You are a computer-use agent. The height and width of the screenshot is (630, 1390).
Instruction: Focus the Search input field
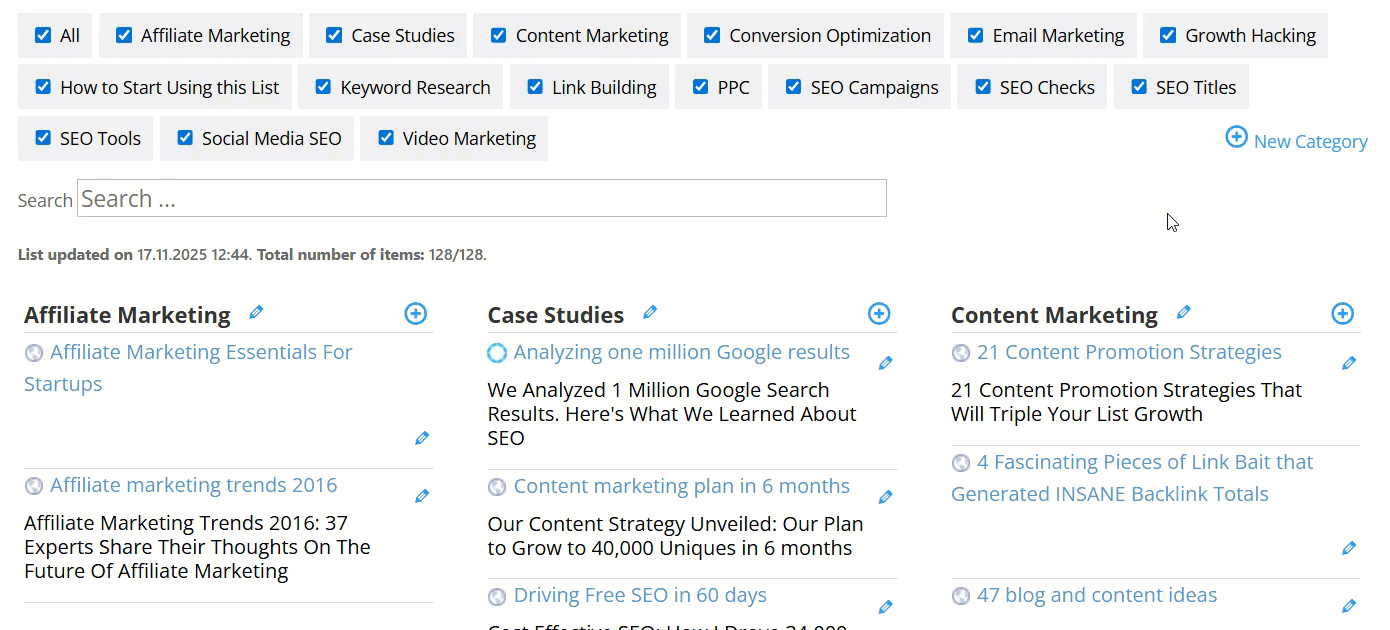pos(482,198)
